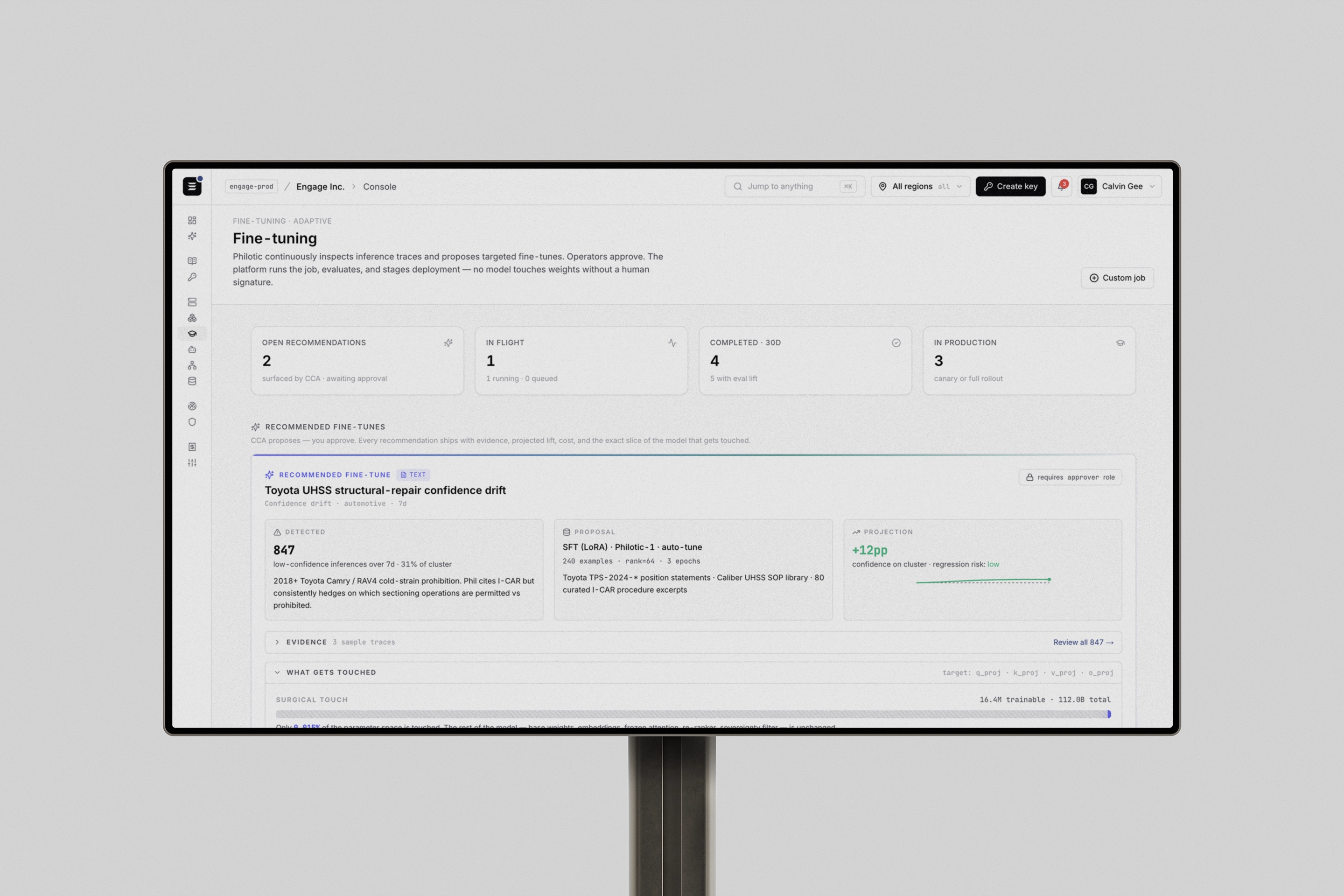
Task: Click the 16.4M trainable total text
Action: [1044, 700]
